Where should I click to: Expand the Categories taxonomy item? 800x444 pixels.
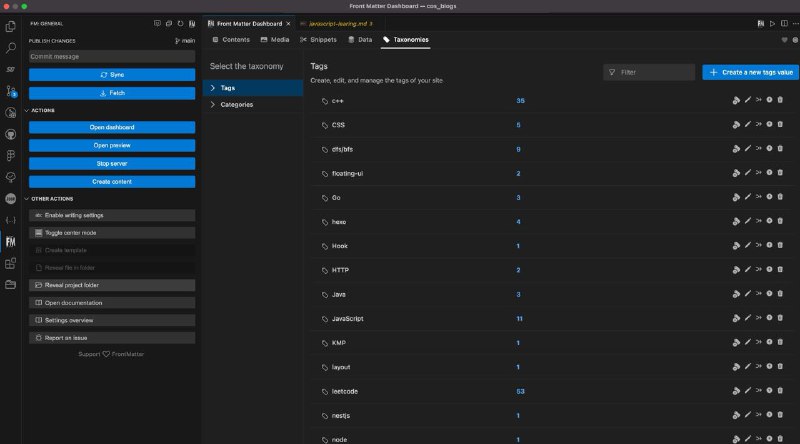click(x=236, y=104)
